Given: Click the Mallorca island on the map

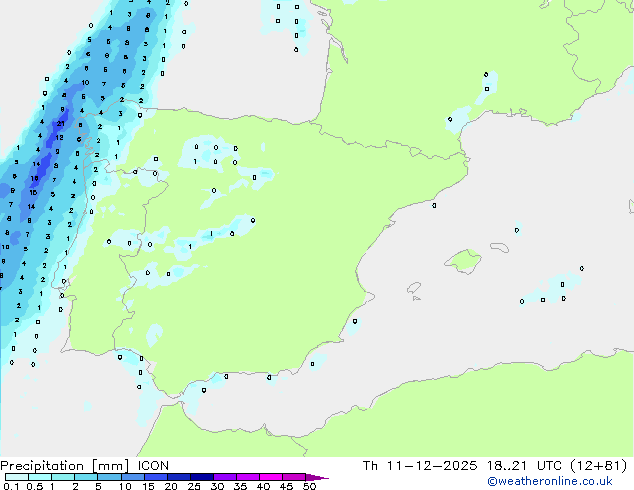Looking at the screenshot, I should (x=463, y=262).
